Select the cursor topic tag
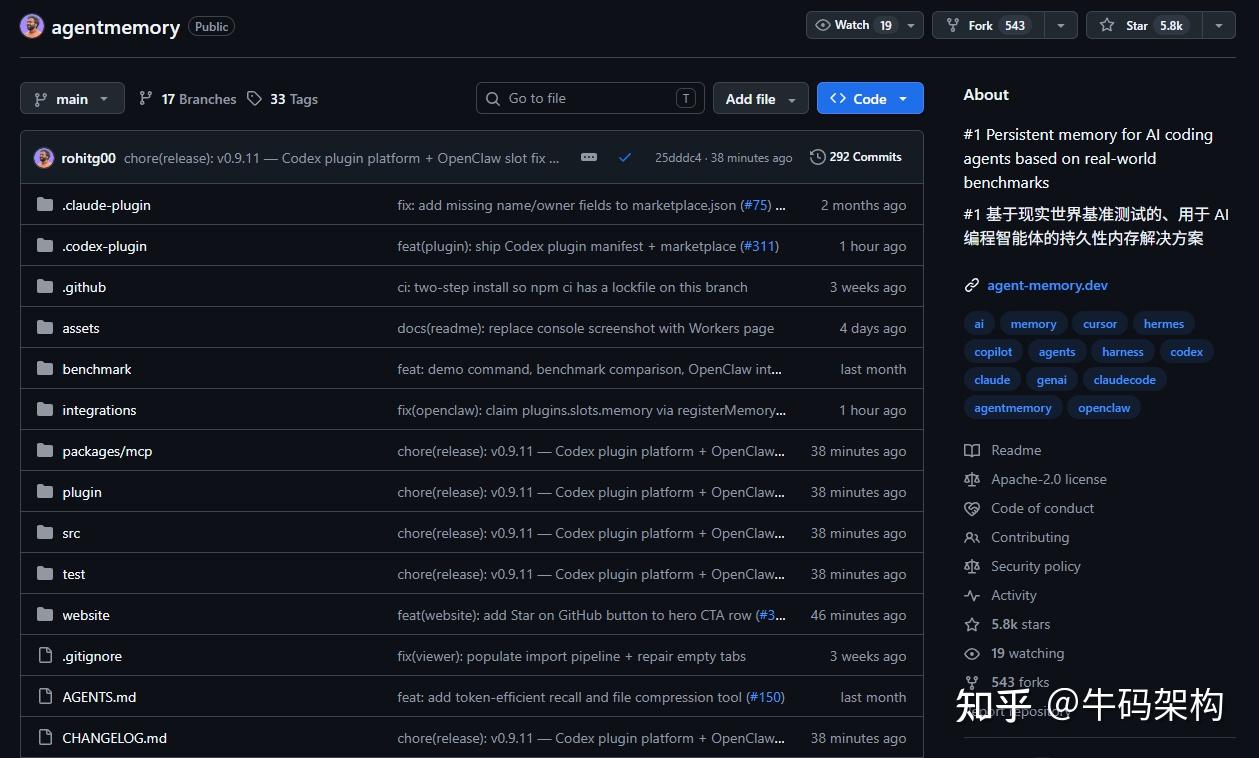The image size is (1259, 758). [1100, 324]
